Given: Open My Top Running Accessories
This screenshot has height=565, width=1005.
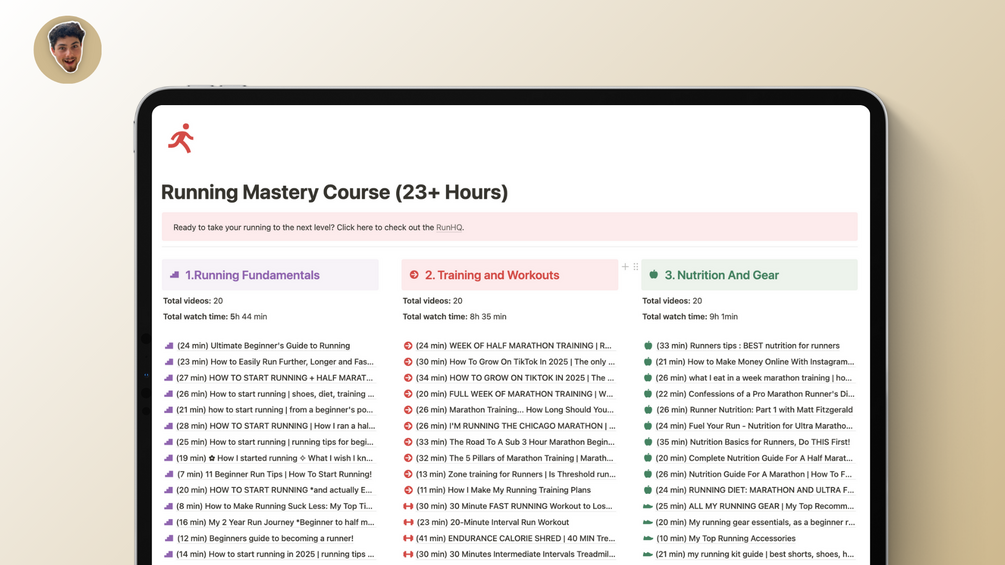Looking at the screenshot, I should point(726,538).
